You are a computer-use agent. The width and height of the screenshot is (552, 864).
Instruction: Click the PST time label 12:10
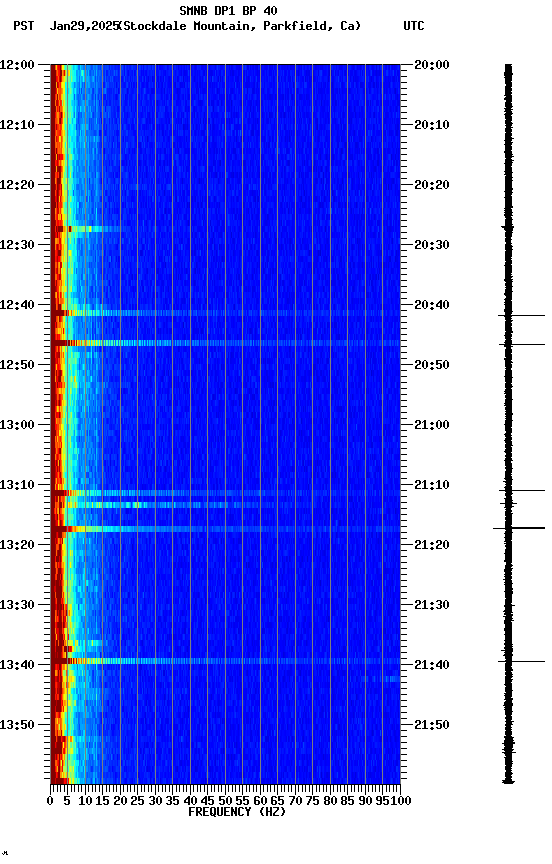pyautogui.click(x=17, y=125)
